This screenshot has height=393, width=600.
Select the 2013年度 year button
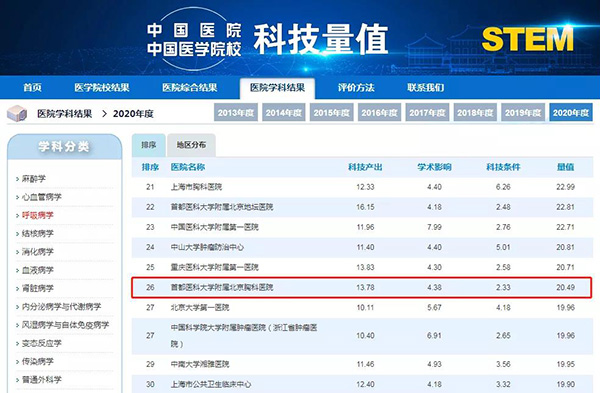tap(236, 112)
